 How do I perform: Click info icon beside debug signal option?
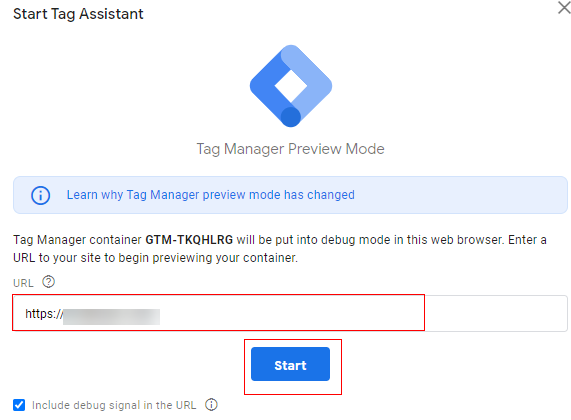pos(211,405)
